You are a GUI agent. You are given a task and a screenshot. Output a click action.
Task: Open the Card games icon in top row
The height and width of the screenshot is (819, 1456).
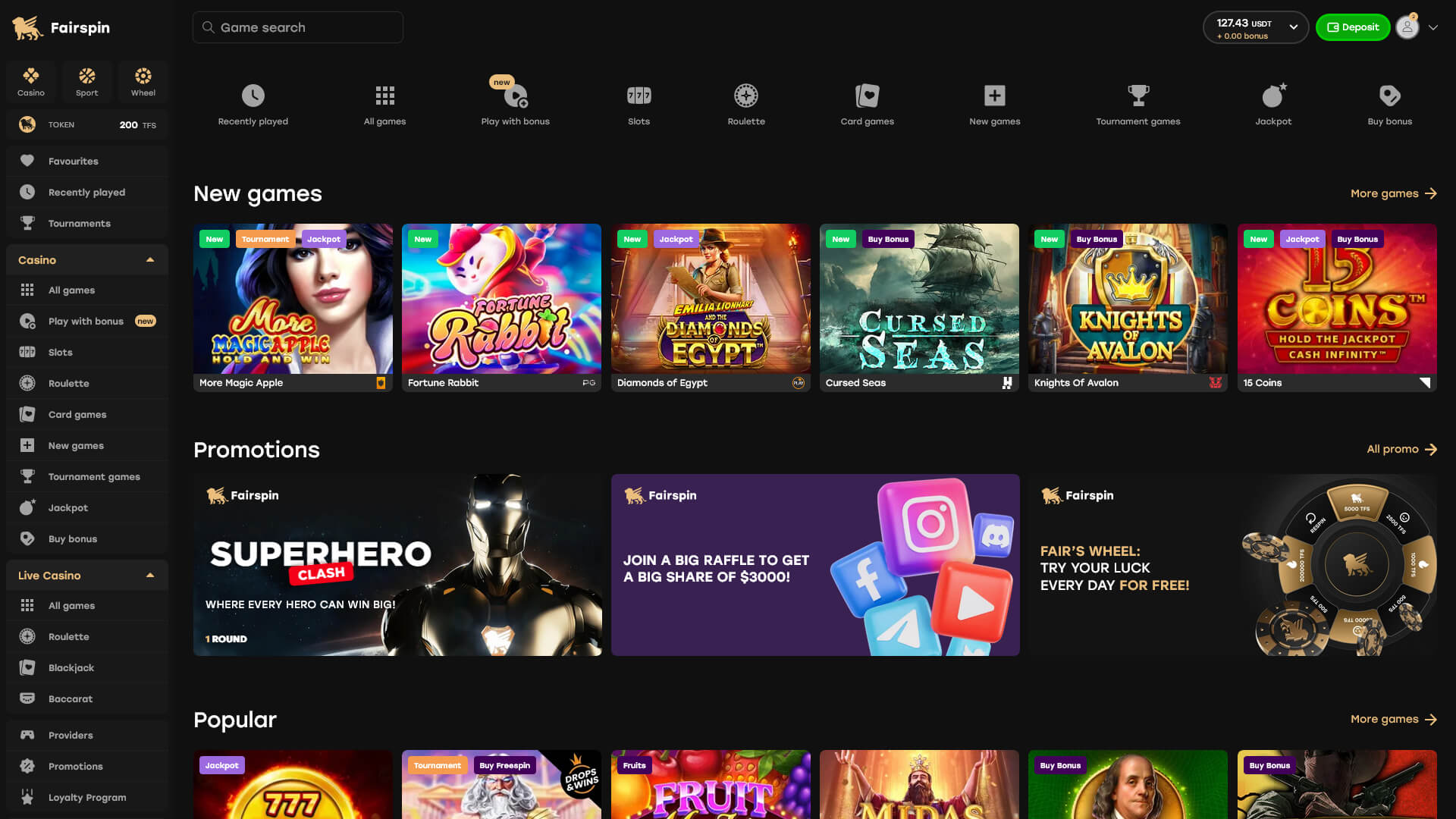(x=867, y=96)
